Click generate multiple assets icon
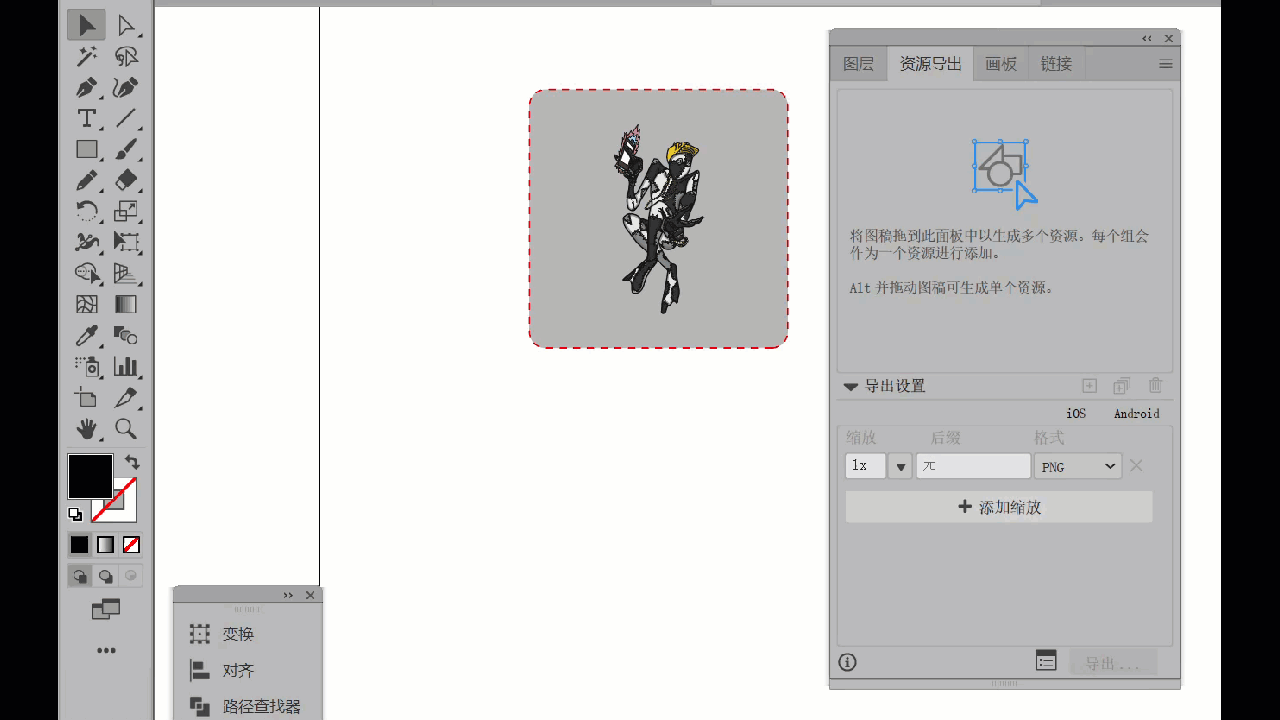Image resolution: width=1280 pixels, height=720 pixels. 1122,386
